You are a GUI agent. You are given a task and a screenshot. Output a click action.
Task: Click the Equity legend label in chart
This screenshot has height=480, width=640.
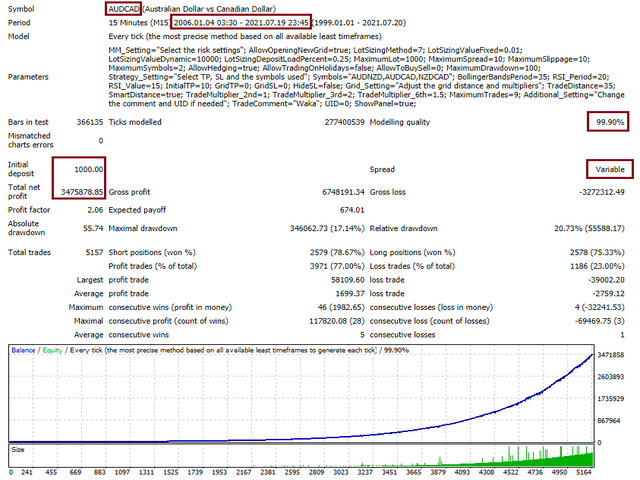click(52, 350)
